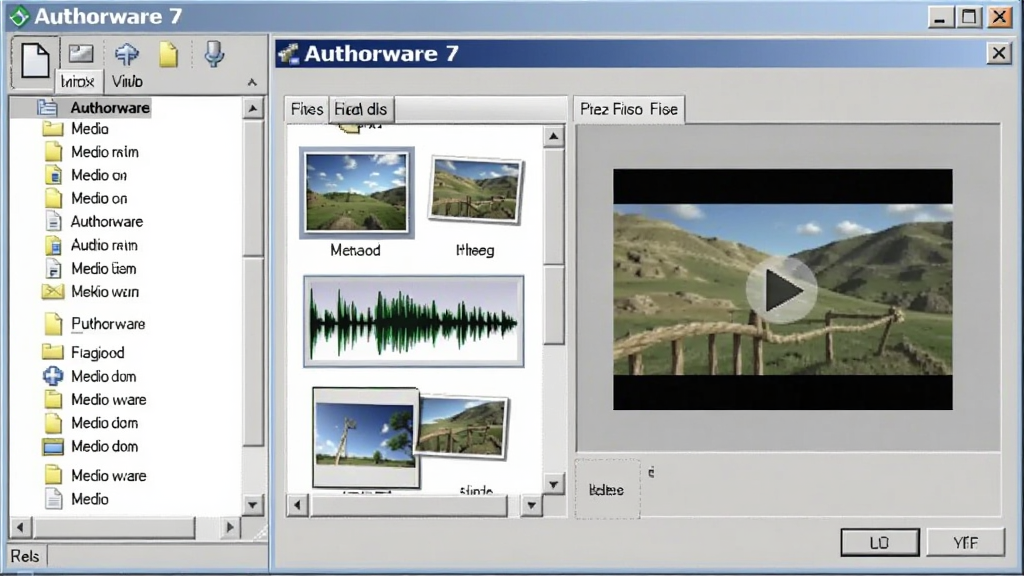Viewport: 1024px width, 576px height.
Task: Click the Medio raim file icon
Action: 53,152
